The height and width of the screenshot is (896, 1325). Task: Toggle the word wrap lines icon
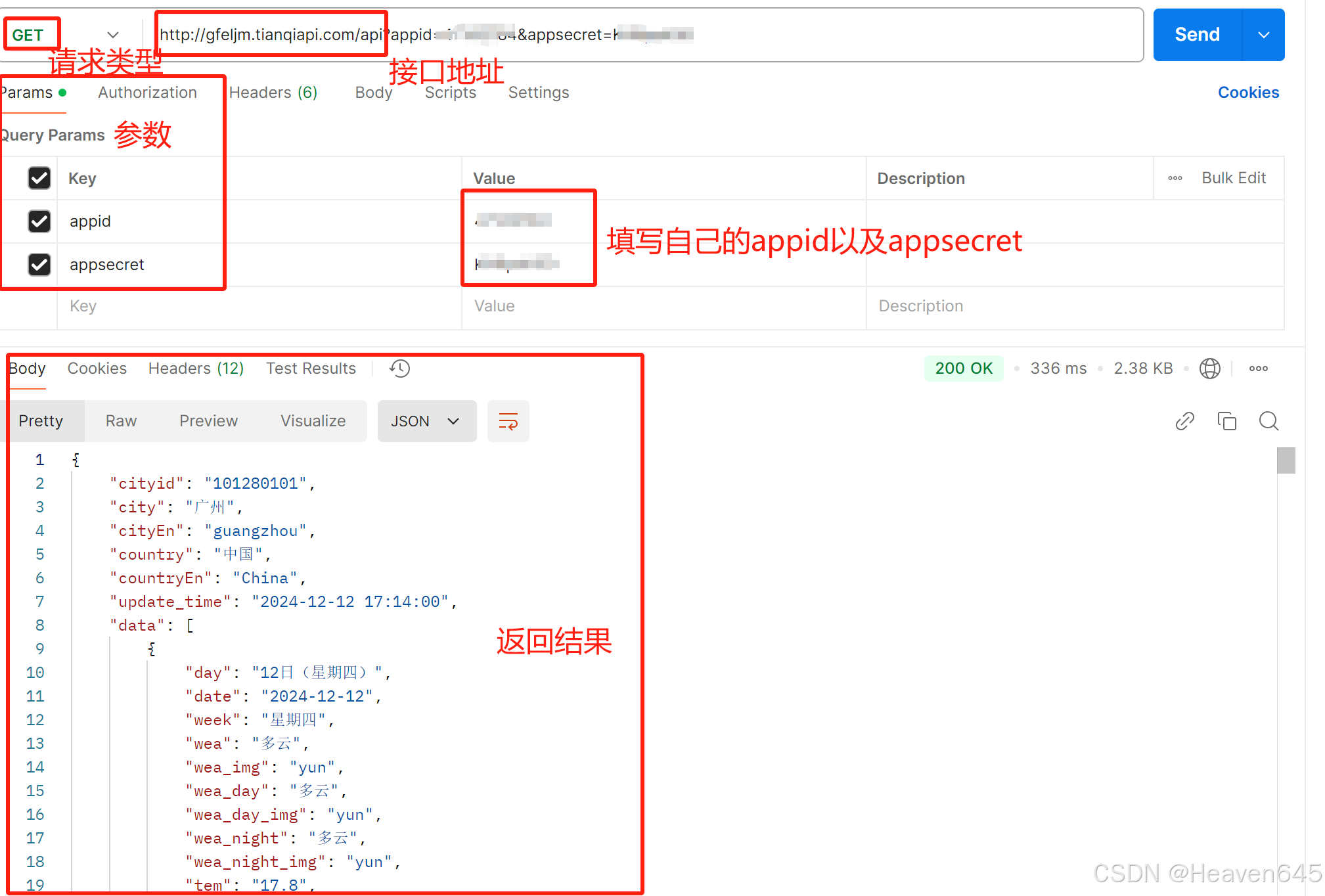(x=508, y=421)
